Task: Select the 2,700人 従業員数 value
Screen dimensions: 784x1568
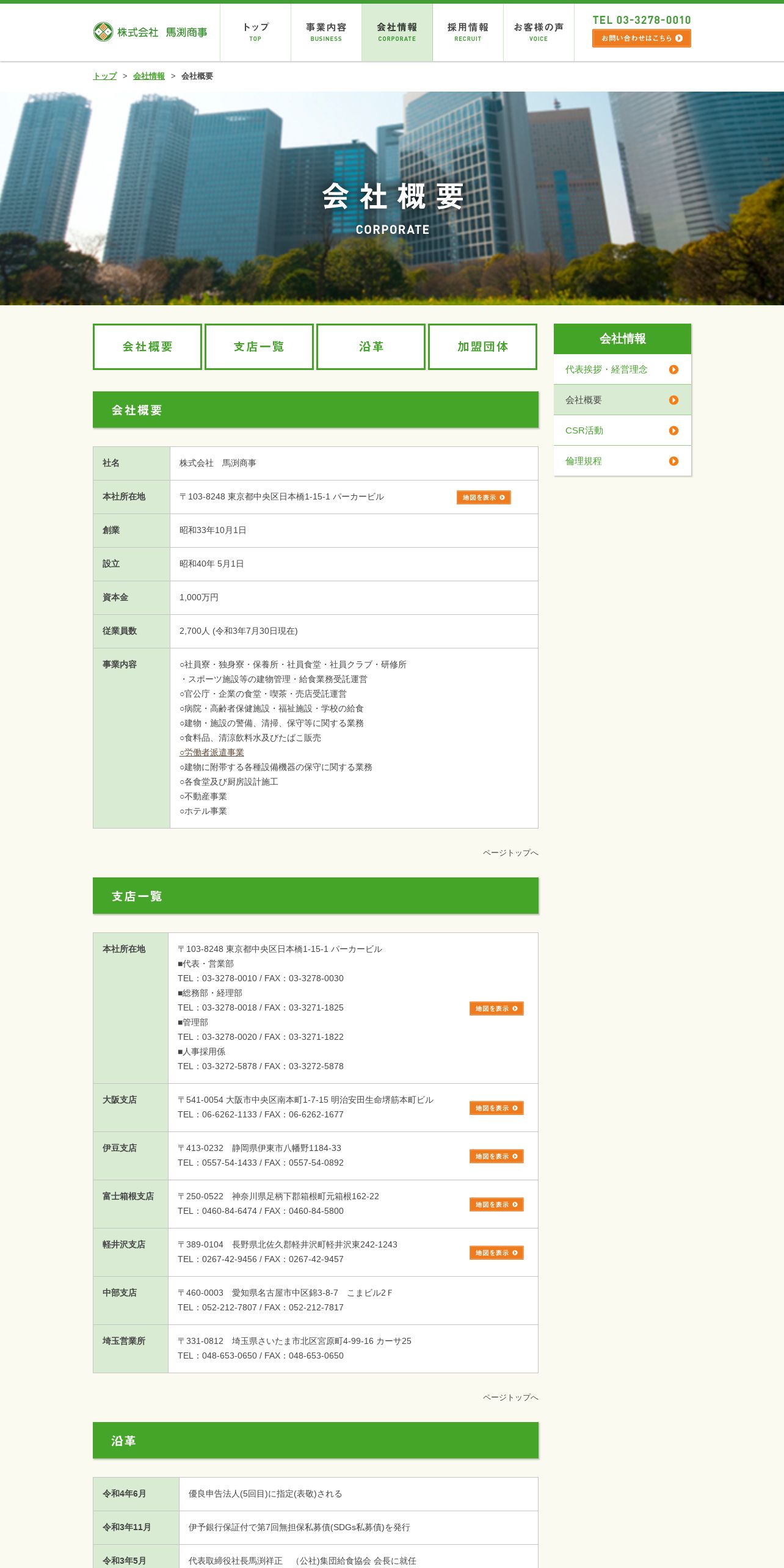Action: pos(239,631)
